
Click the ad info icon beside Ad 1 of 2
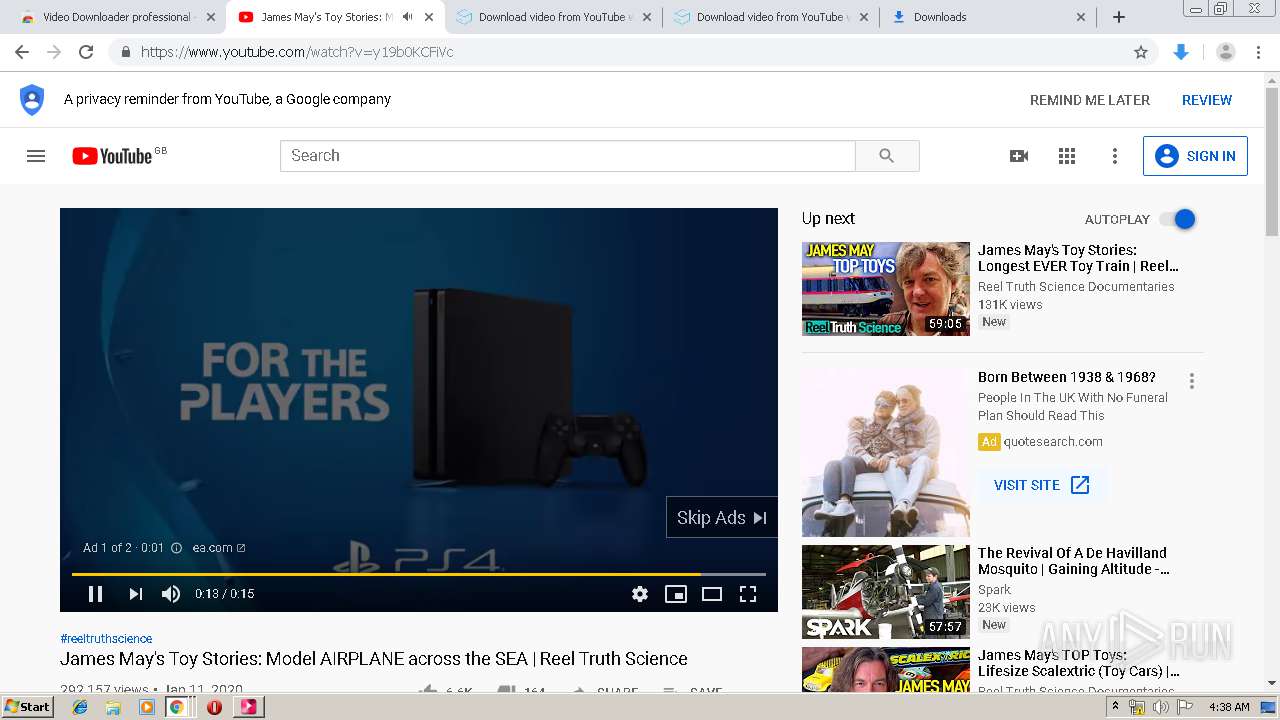[x=177, y=548]
